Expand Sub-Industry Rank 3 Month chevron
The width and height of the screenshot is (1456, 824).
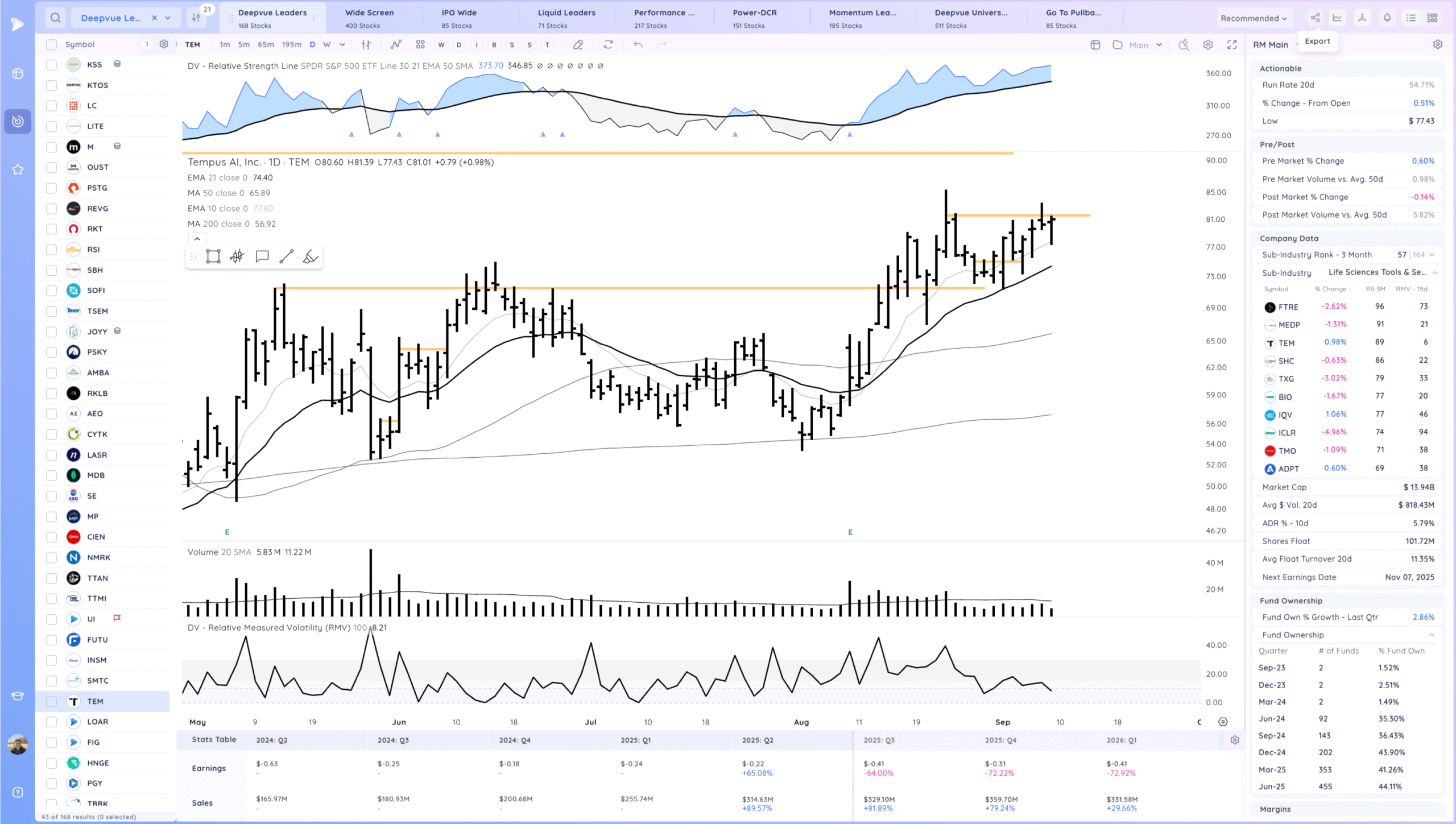1432,255
